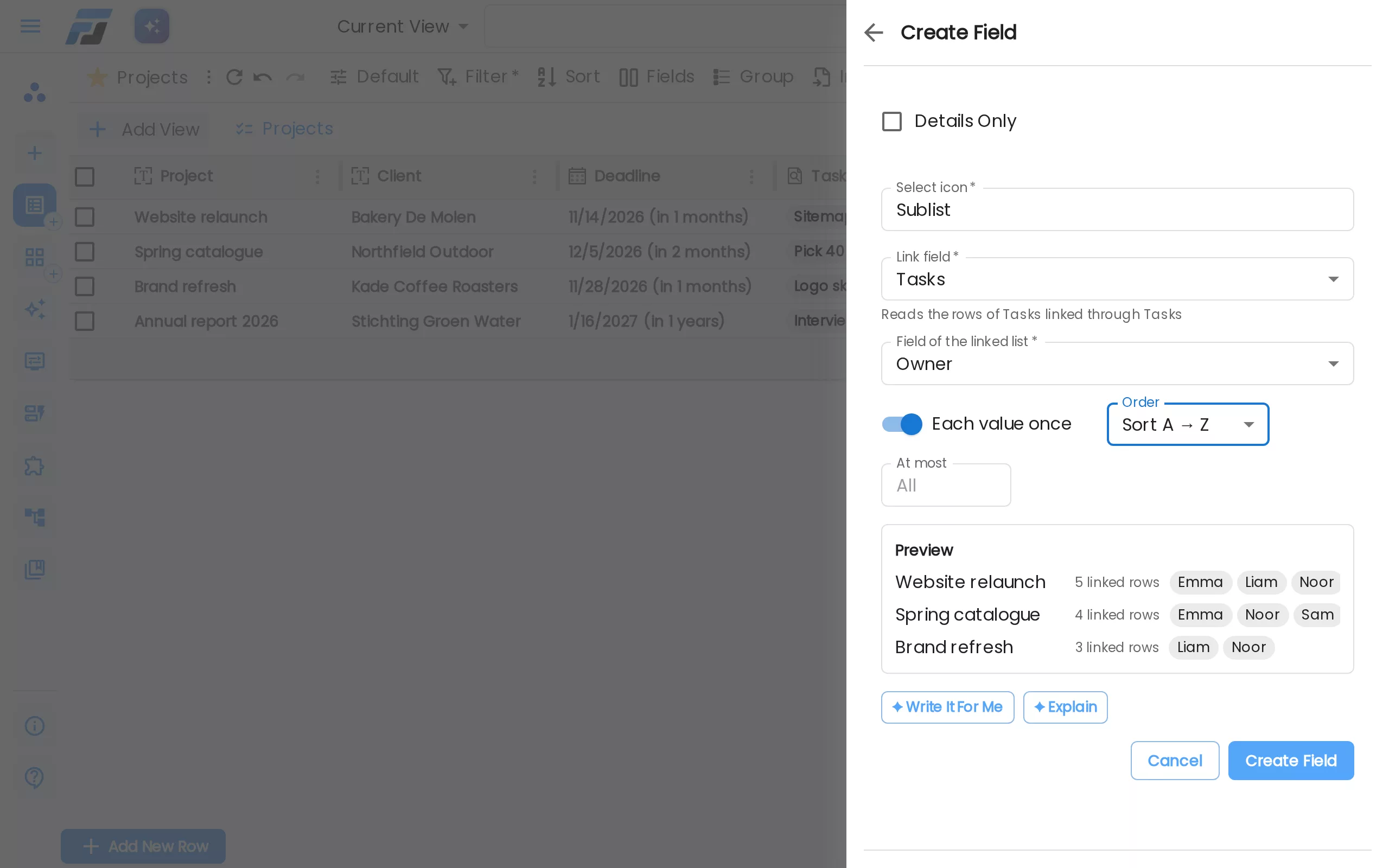Open the hamburger menu icon
This screenshot has width=1389, height=868.
pos(30,26)
